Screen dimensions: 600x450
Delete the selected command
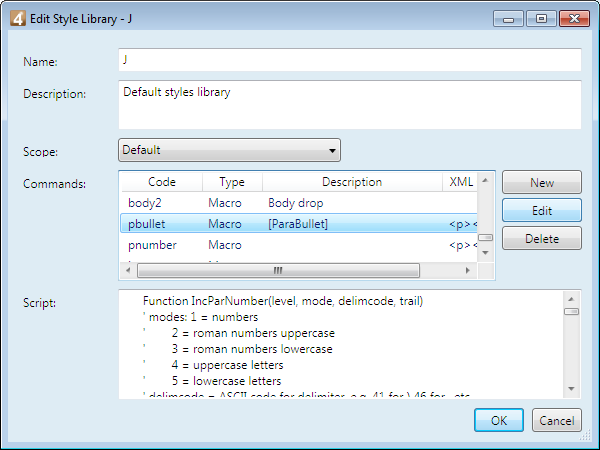point(542,238)
